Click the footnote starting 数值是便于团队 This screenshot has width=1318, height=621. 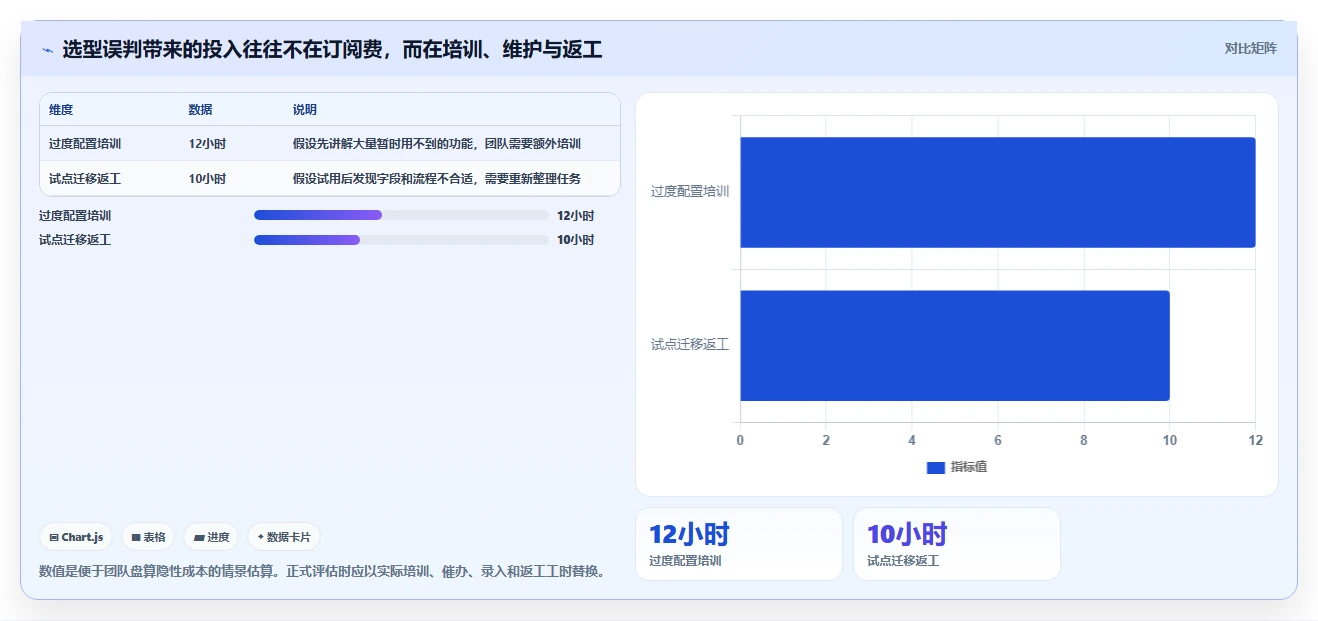click(x=322, y=571)
